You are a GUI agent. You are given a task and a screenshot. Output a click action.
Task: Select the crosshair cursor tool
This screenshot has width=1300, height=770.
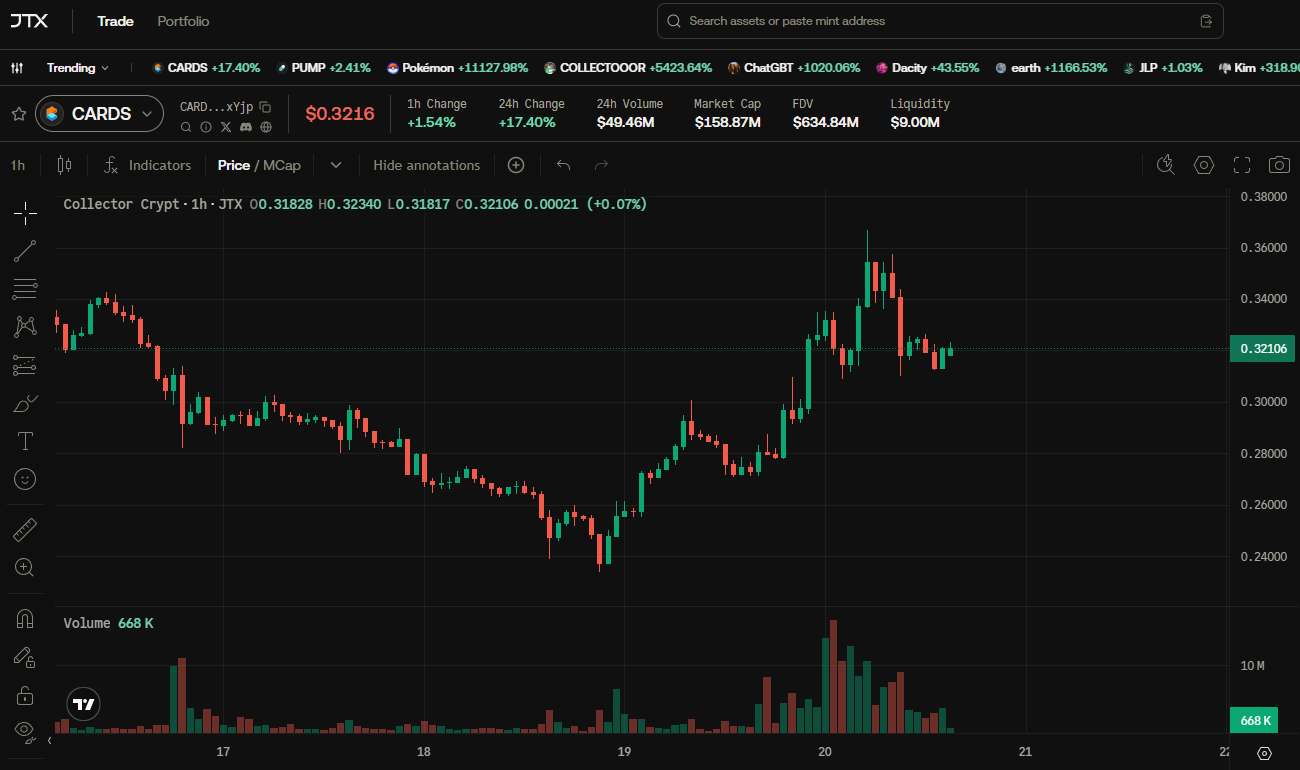[25, 213]
